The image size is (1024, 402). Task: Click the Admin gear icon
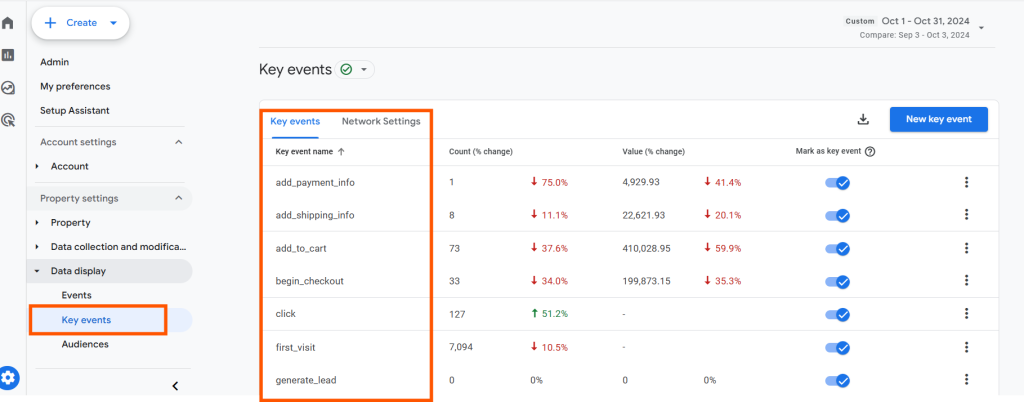coord(9,377)
